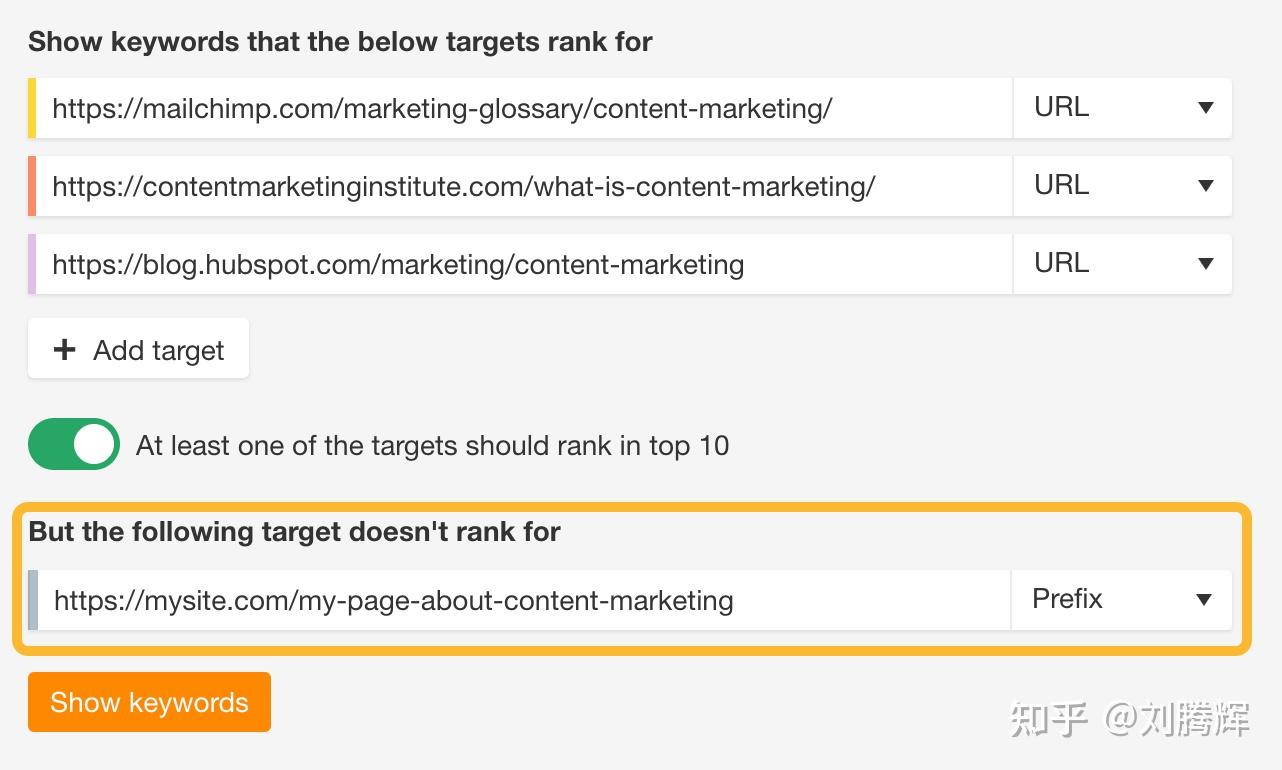Click the yellow marker beside the mailchimp URL

[x=32, y=108]
